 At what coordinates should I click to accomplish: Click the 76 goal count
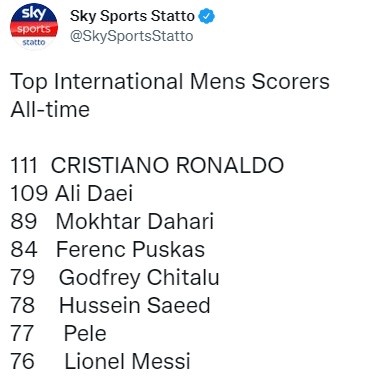pyautogui.click(x=22, y=361)
